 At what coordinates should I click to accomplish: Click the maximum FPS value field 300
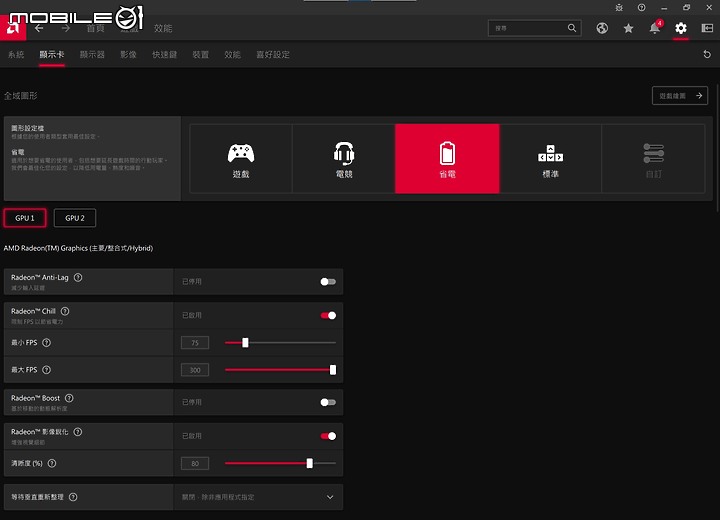pos(195,370)
